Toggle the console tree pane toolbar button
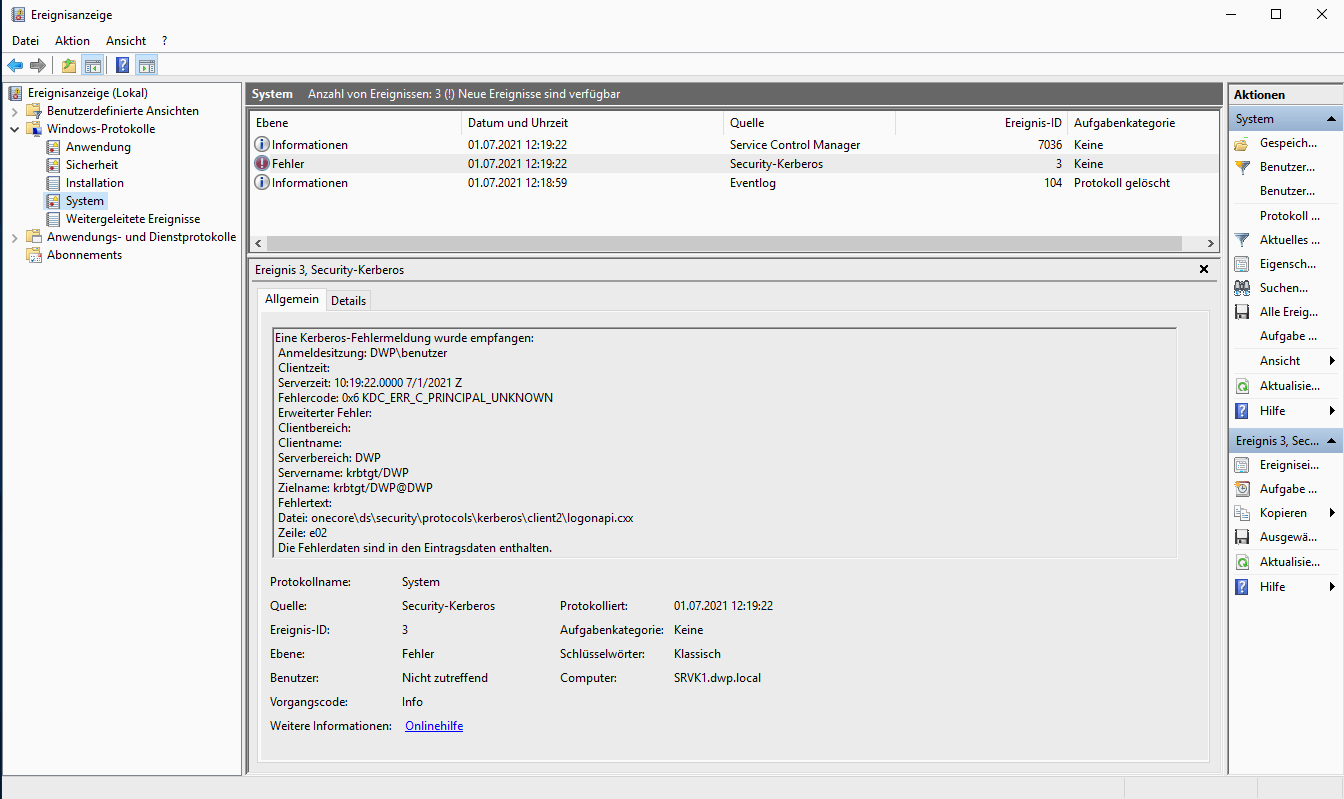Screen dimensions: 1344x799 (92, 66)
